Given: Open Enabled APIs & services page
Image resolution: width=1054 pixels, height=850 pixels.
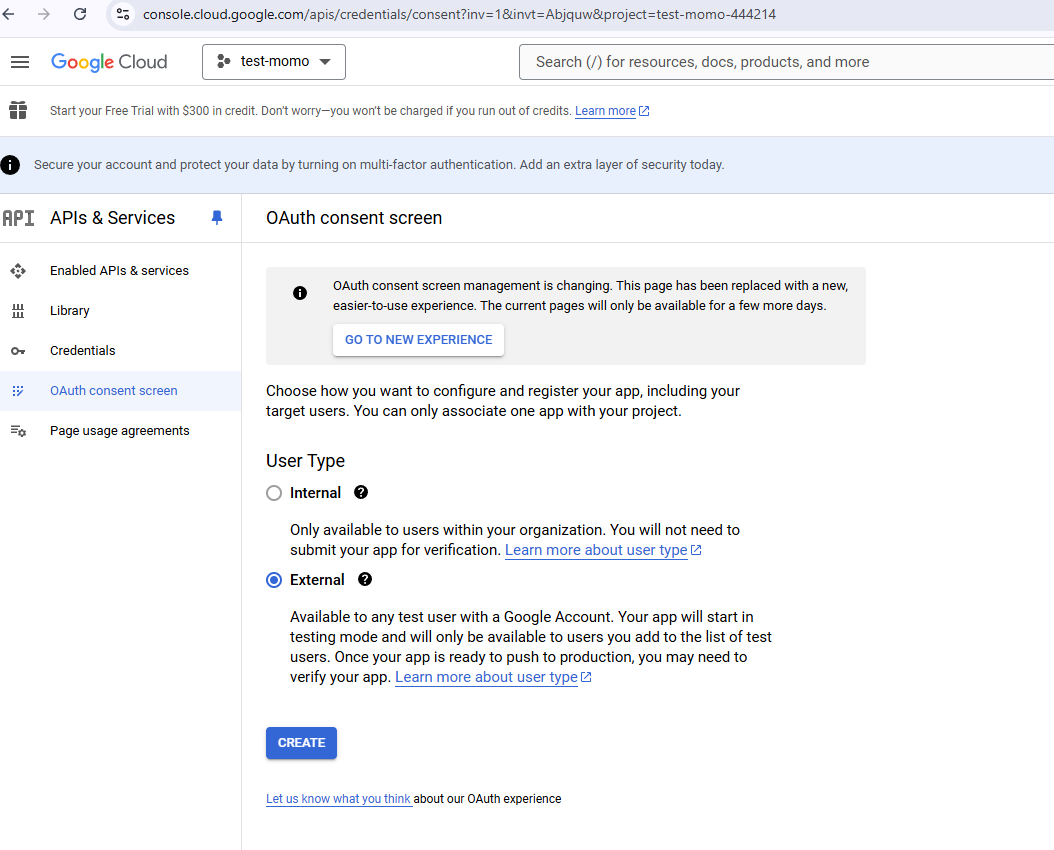Looking at the screenshot, I should [x=119, y=271].
